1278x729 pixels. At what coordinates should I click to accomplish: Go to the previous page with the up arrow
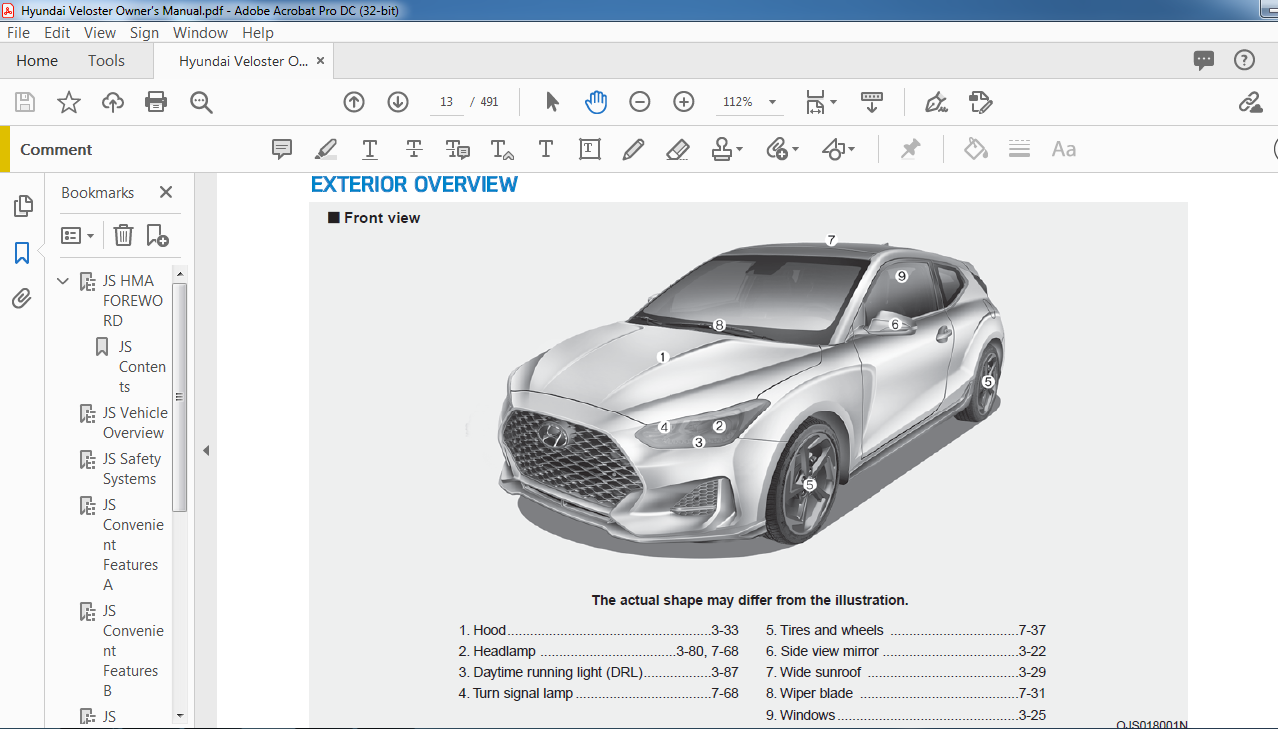pos(354,102)
